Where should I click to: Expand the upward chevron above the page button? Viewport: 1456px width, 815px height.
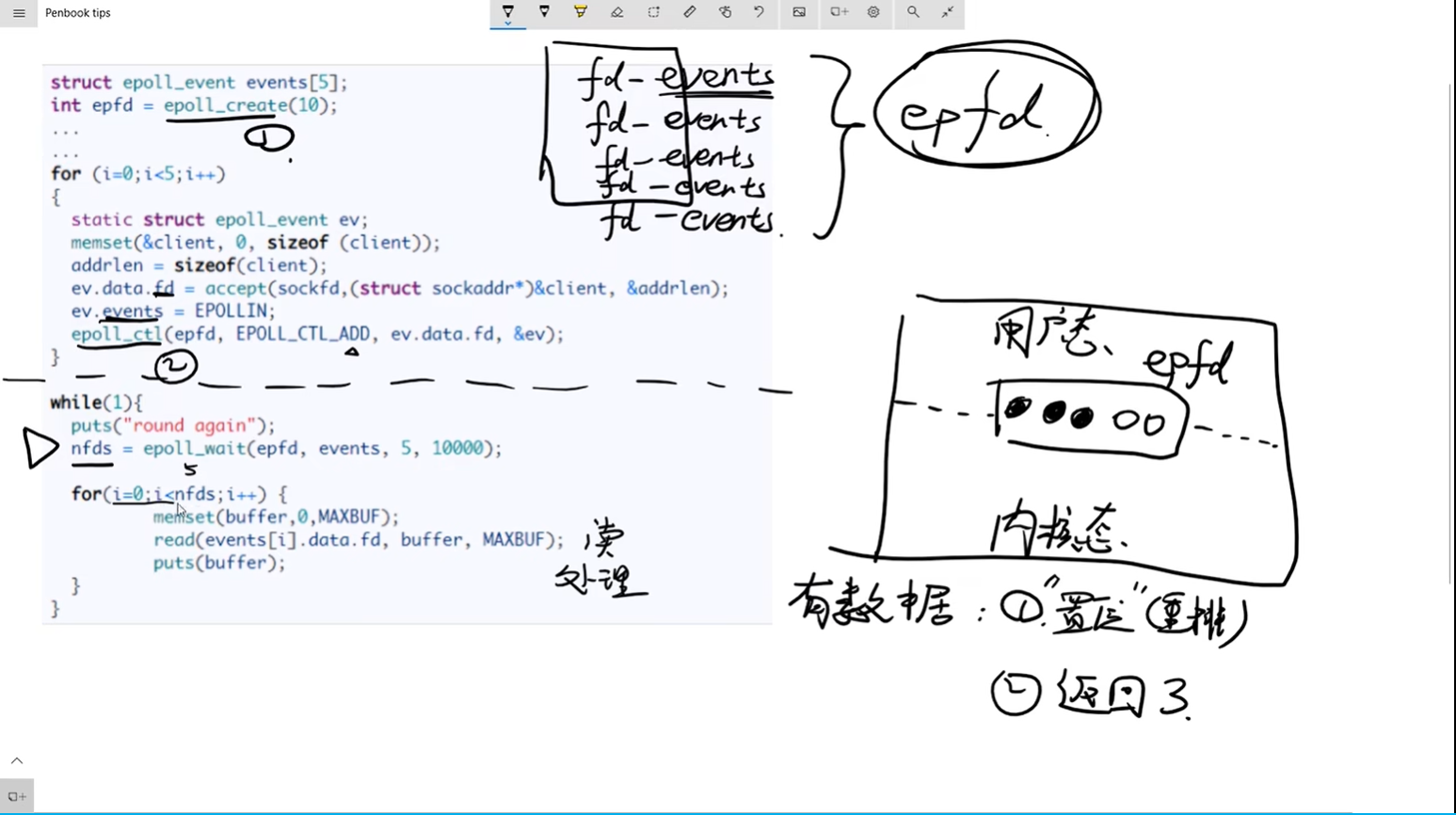[x=17, y=760]
